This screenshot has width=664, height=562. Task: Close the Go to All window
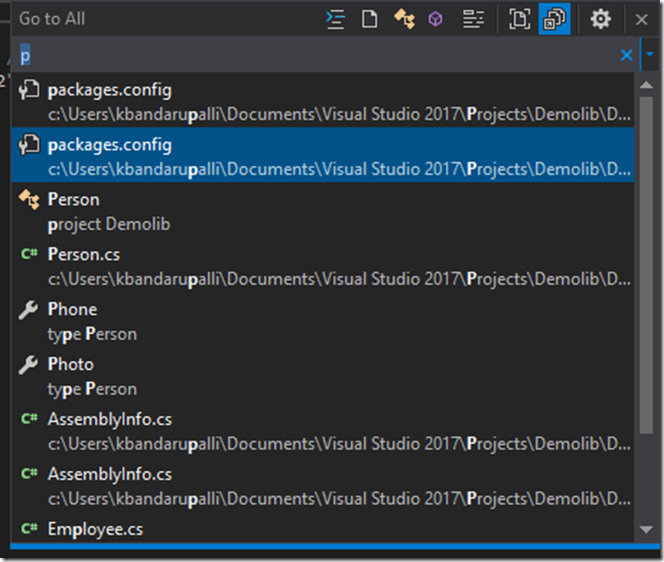coord(642,19)
